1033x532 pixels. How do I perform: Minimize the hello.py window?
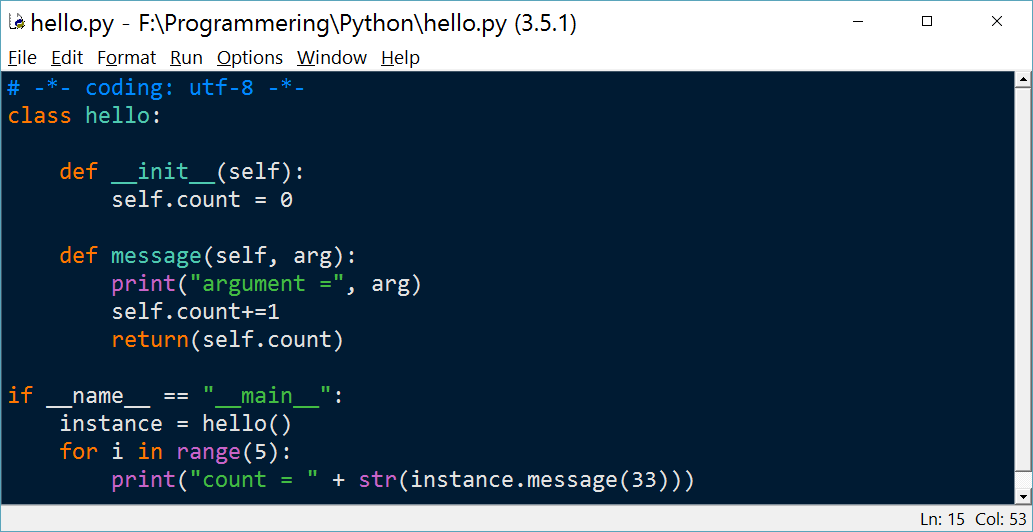(x=857, y=22)
